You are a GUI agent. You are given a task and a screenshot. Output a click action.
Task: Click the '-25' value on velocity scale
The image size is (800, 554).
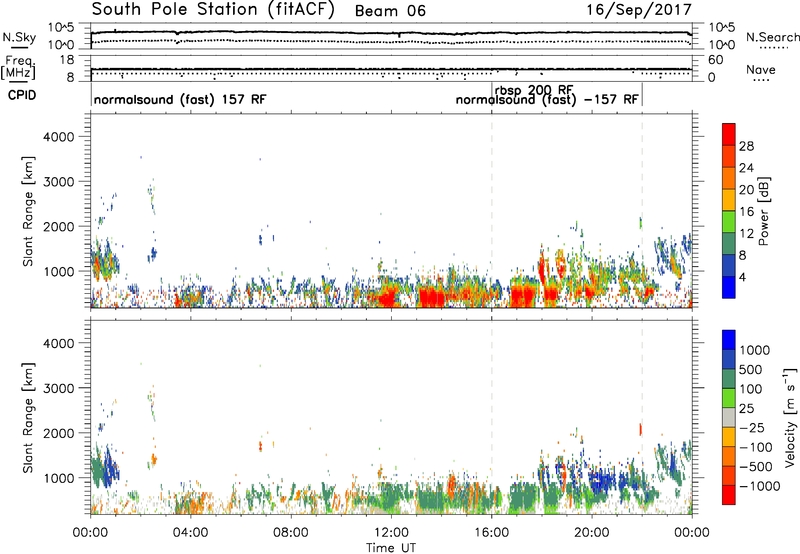751,427
